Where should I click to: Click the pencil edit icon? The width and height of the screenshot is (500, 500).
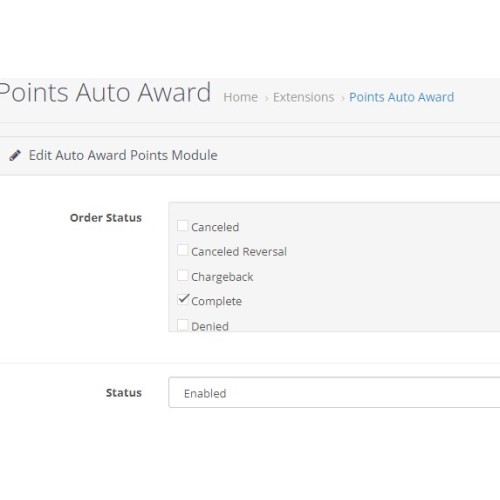tap(15, 155)
